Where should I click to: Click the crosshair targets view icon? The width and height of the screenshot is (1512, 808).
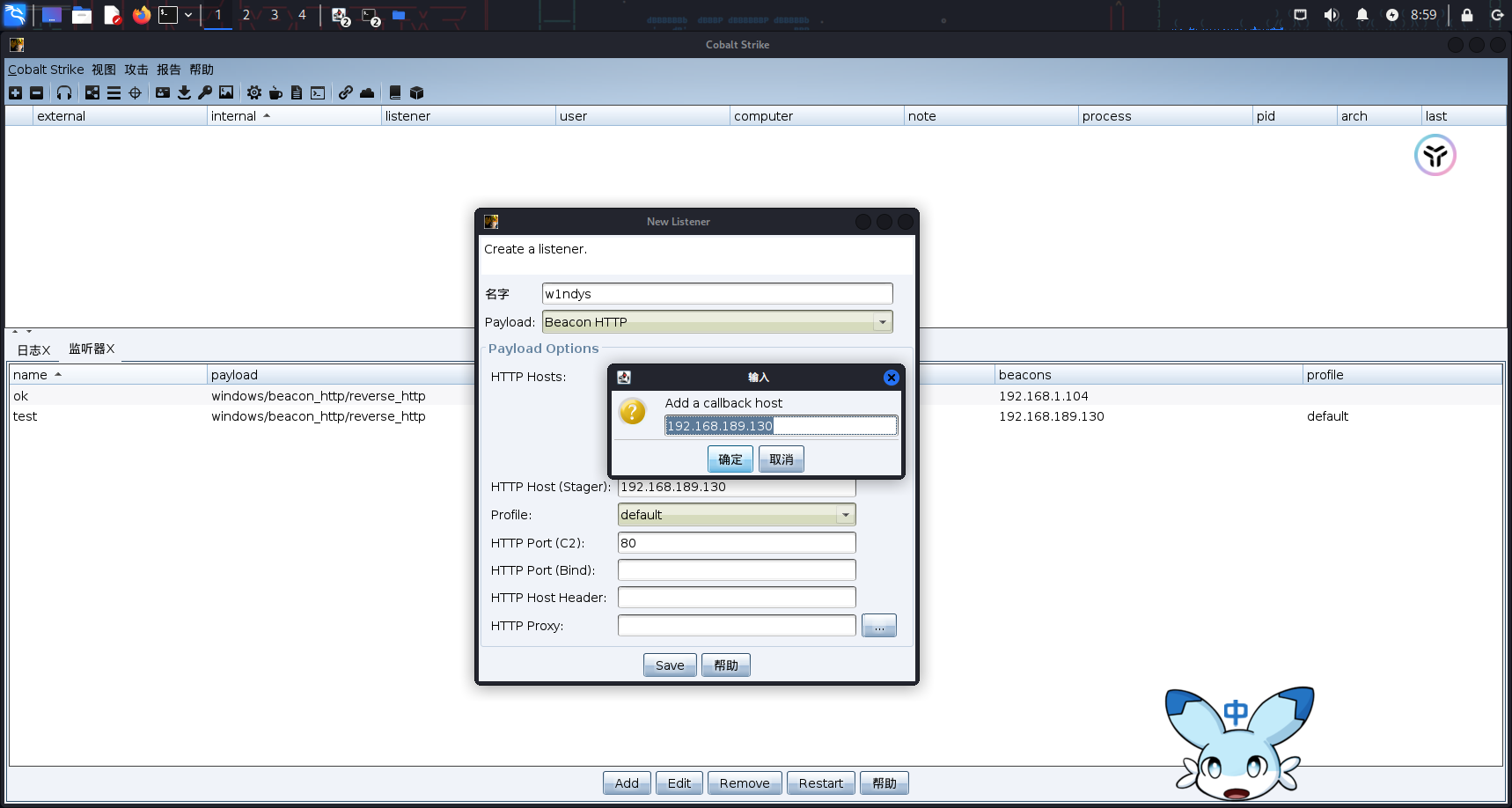coord(135,92)
